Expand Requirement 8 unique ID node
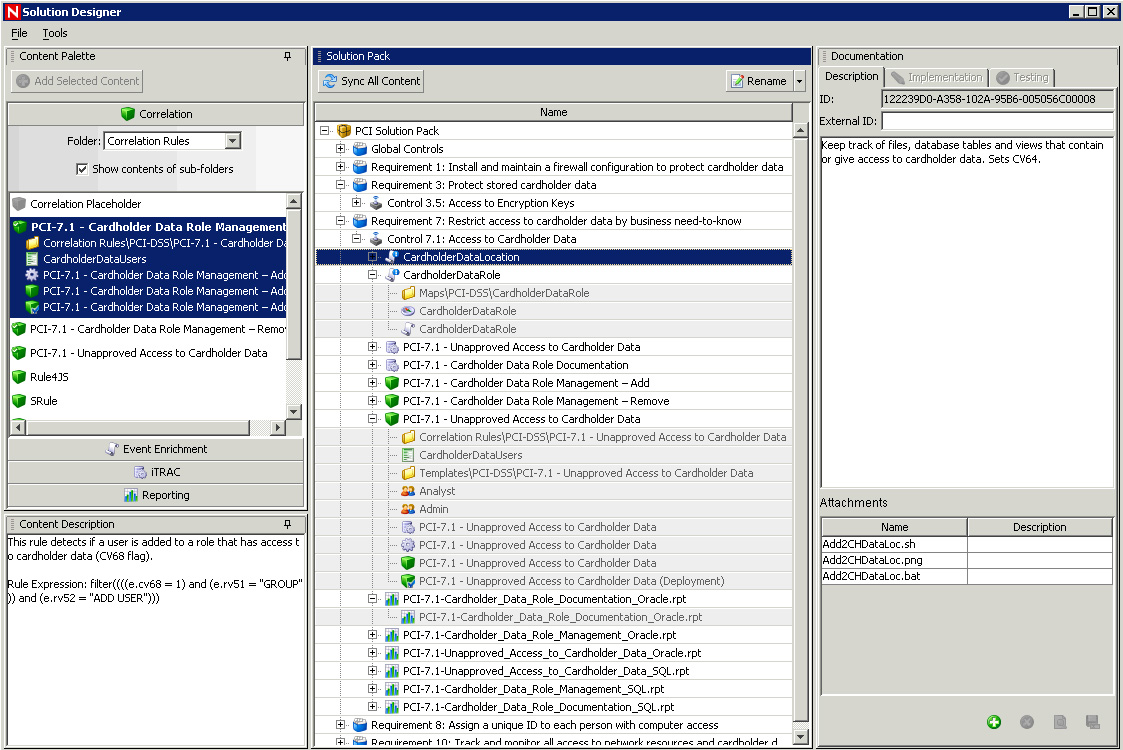The width and height of the screenshot is (1123, 750). point(341,725)
